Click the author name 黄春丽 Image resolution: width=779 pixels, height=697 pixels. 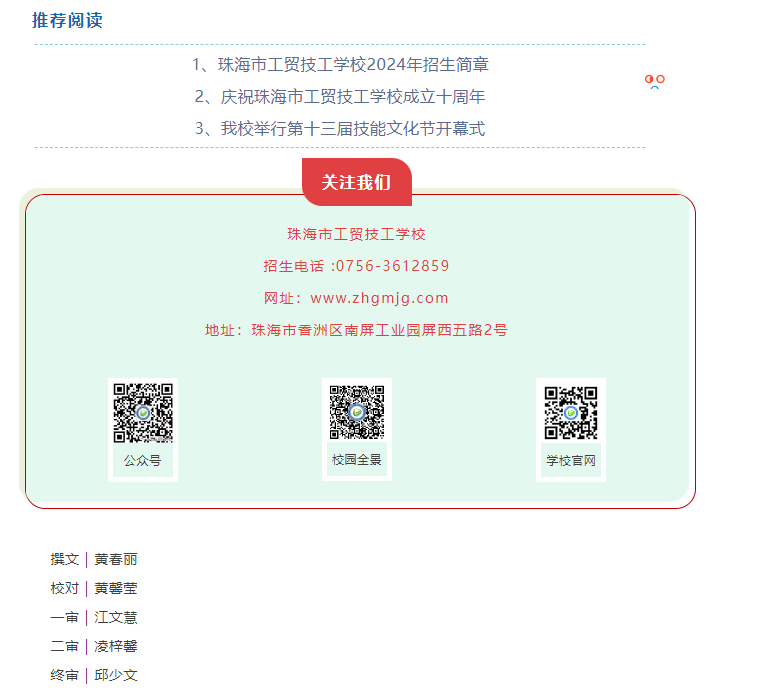coord(116,559)
